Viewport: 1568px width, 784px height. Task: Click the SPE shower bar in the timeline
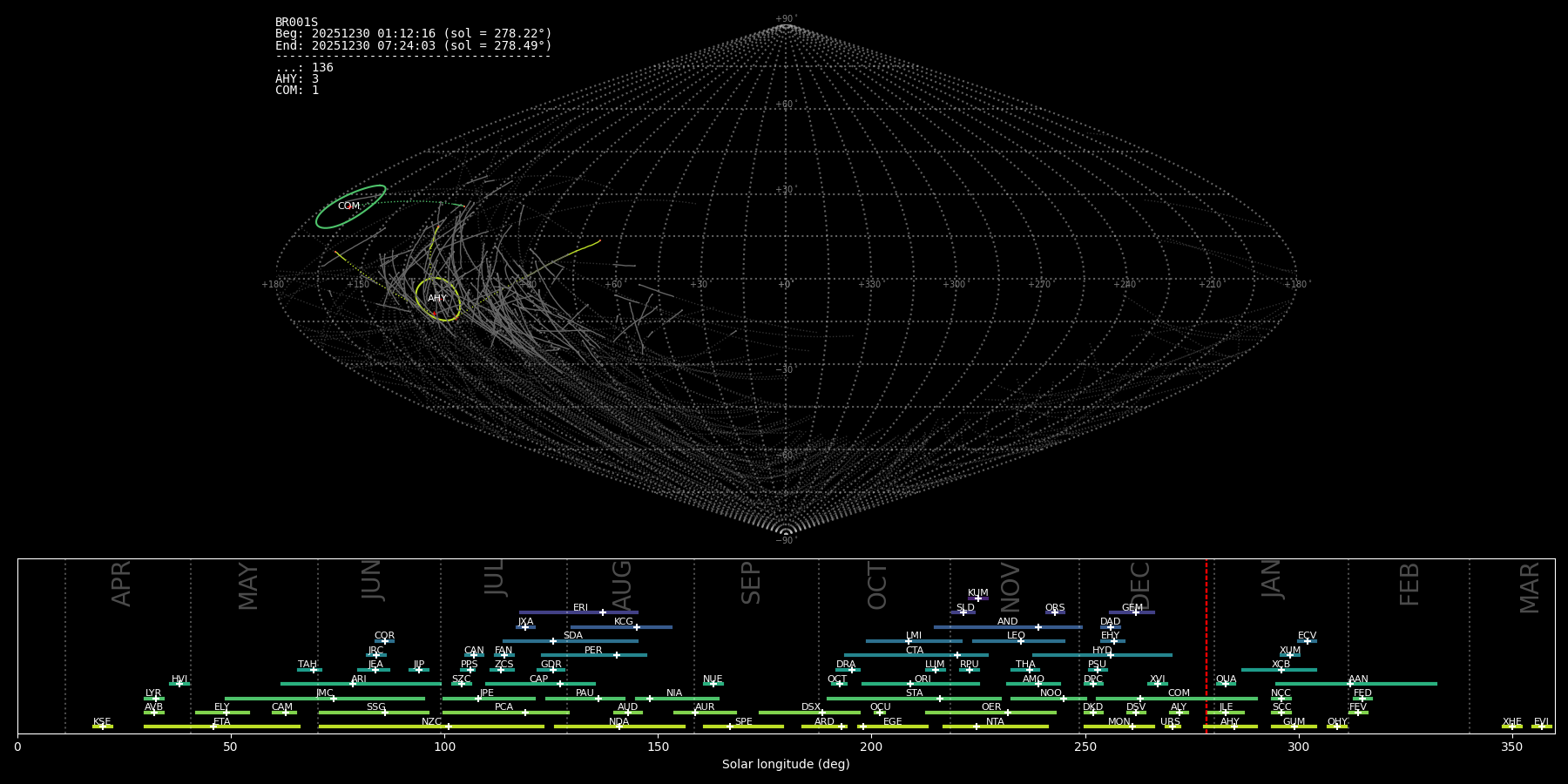tap(743, 727)
